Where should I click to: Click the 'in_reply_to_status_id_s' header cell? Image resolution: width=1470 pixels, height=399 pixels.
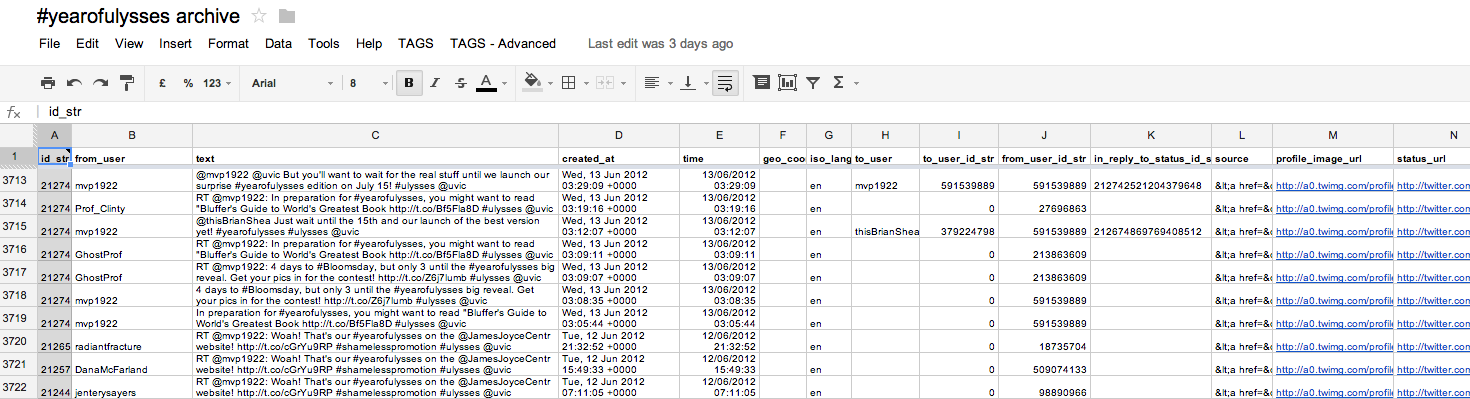pyautogui.click(x=1151, y=157)
